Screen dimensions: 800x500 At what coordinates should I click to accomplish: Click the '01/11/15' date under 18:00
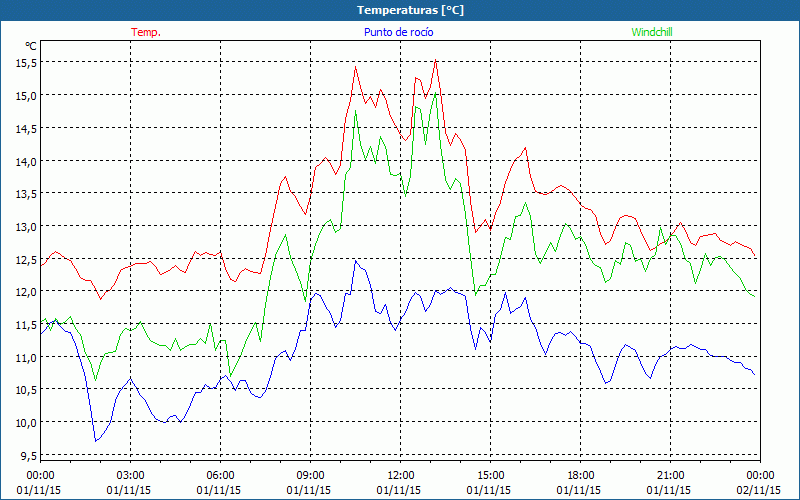pos(579,490)
